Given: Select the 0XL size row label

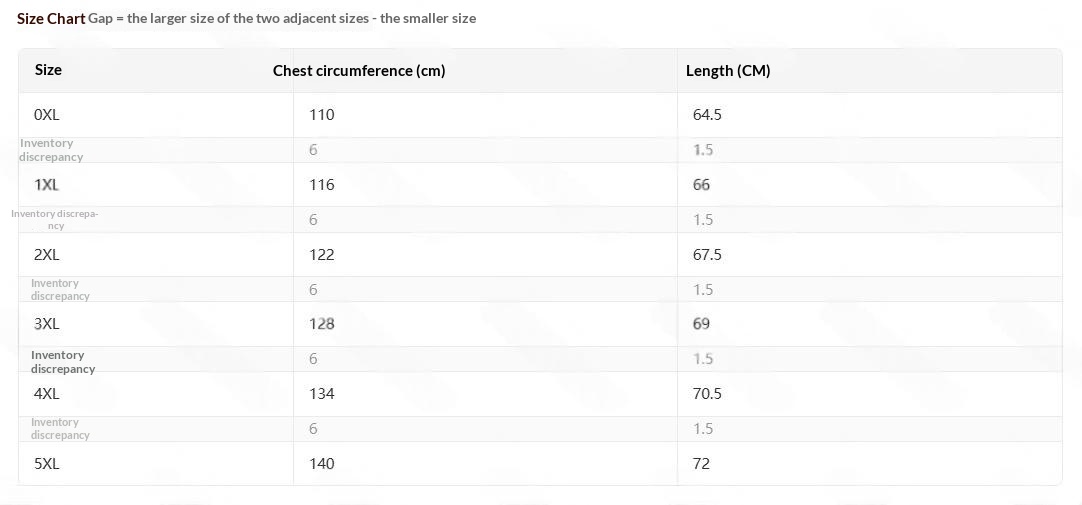Looking at the screenshot, I should 47,115.
